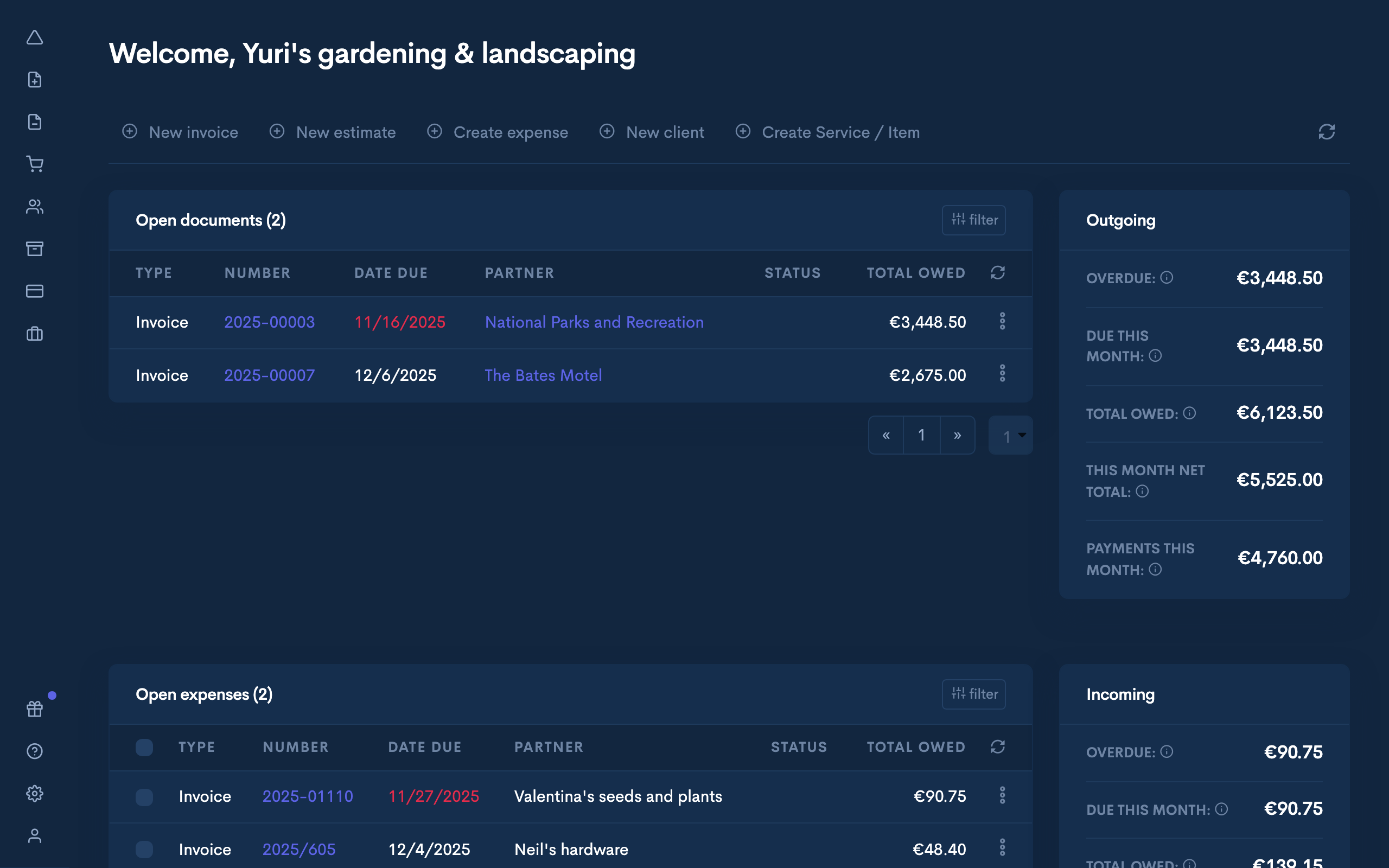Go to next page with » button
1389x868 pixels.
pos(957,436)
